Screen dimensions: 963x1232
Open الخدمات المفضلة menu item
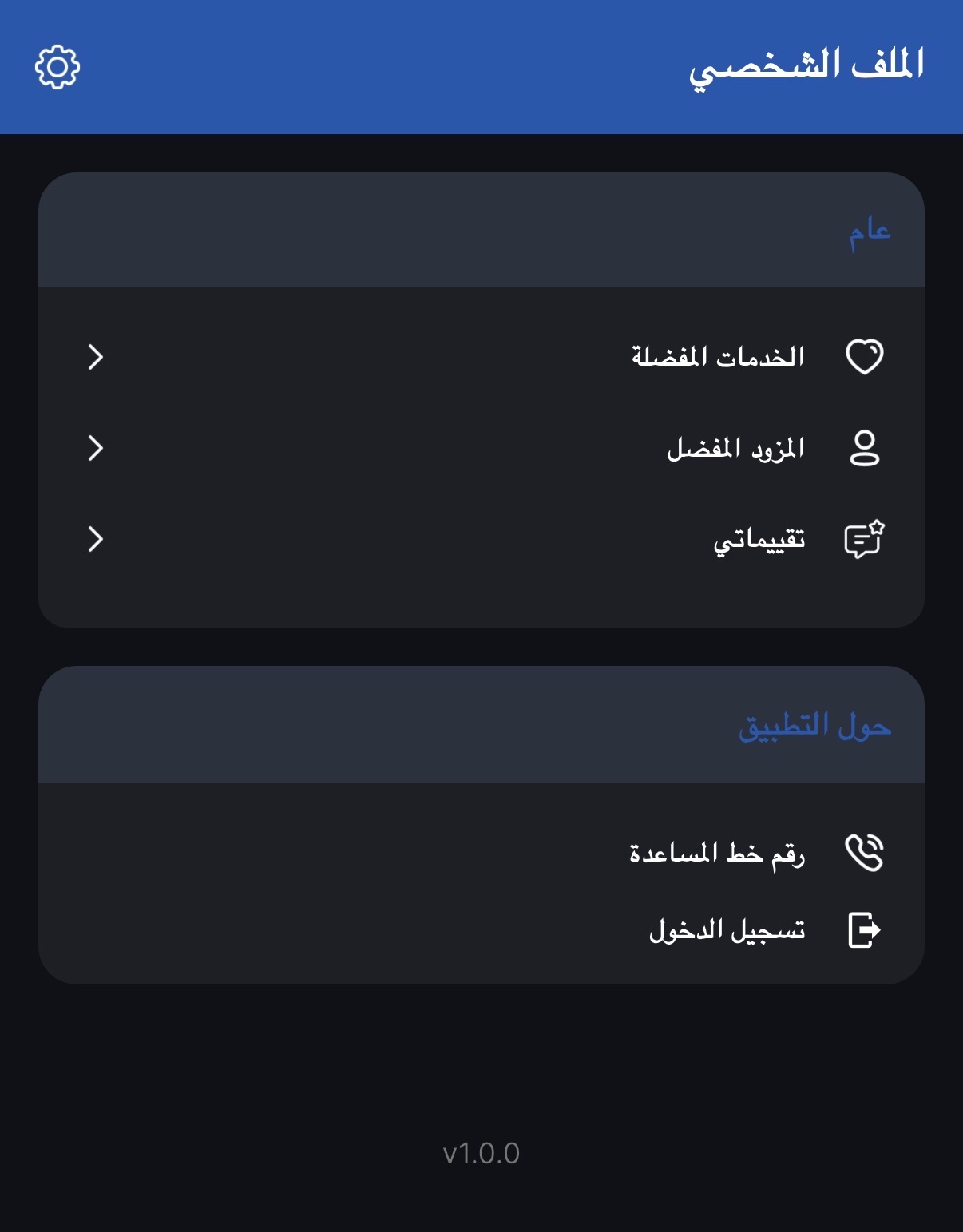718,357
